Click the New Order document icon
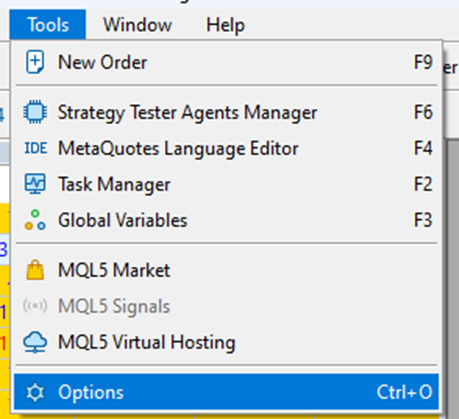The height and width of the screenshot is (419, 459). [35, 62]
